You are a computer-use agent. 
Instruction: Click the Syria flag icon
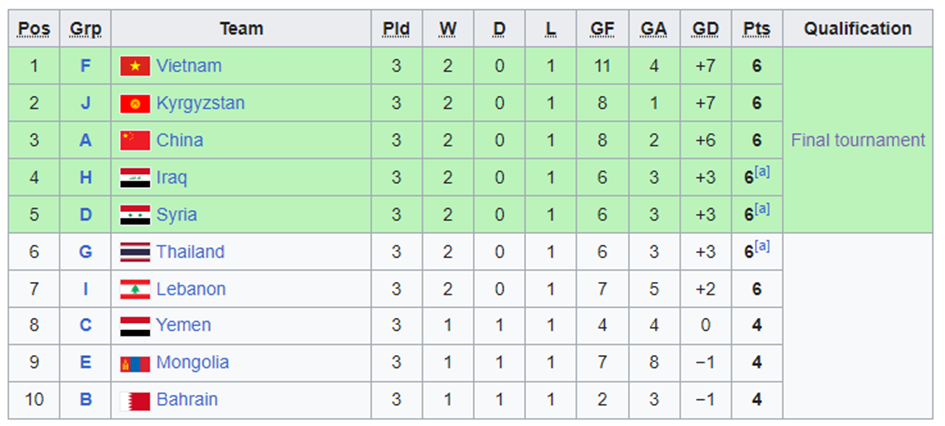135,215
